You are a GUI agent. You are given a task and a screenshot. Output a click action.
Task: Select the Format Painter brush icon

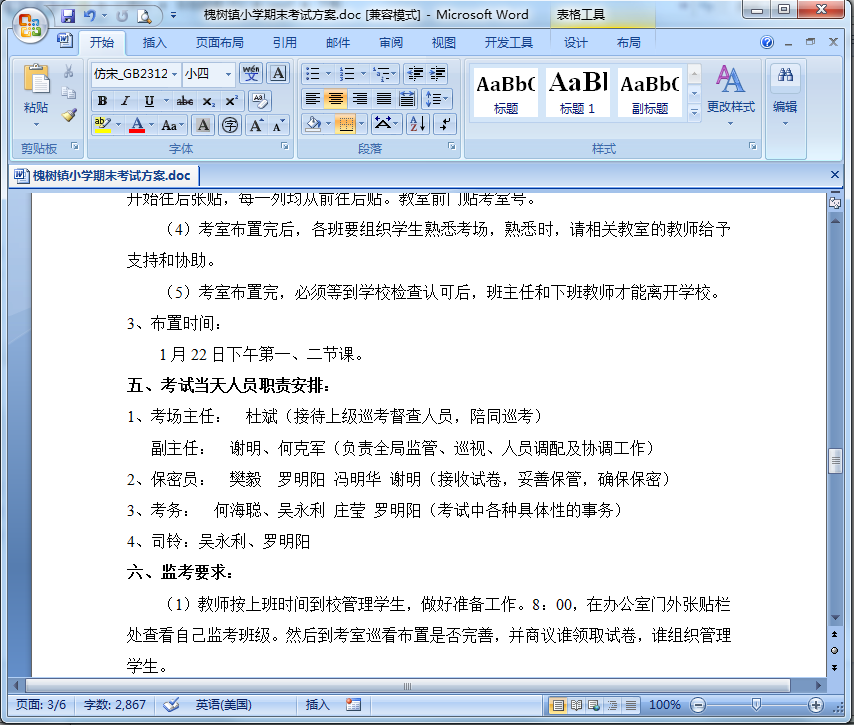pos(69,115)
